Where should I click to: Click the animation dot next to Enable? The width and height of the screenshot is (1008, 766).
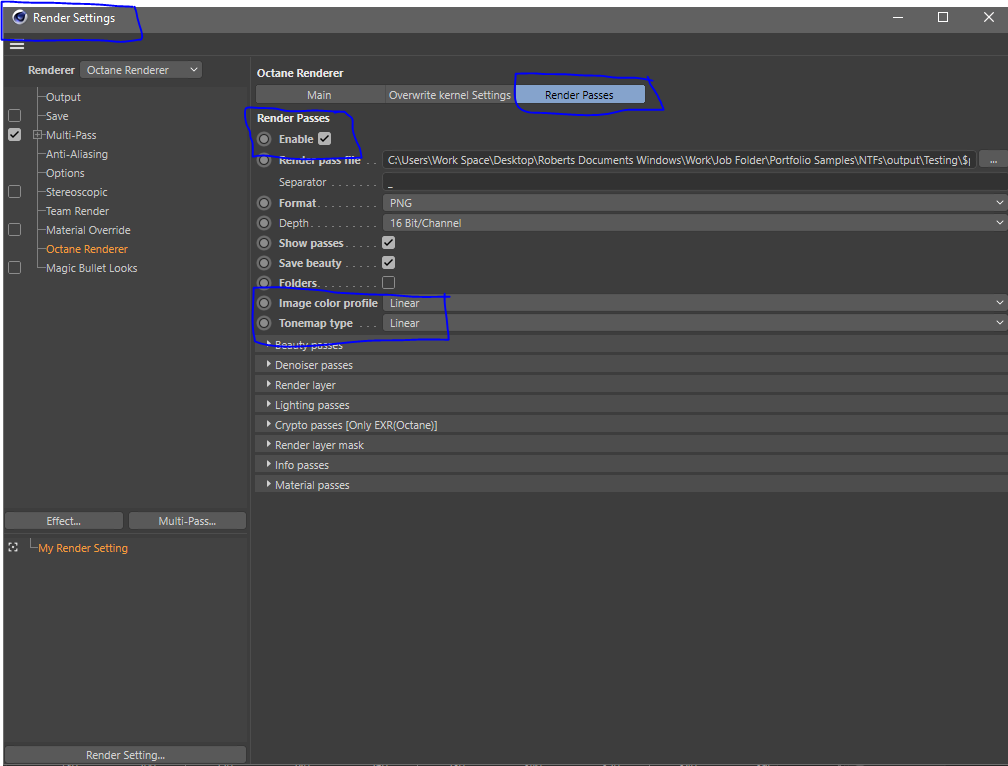(x=264, y=139)
